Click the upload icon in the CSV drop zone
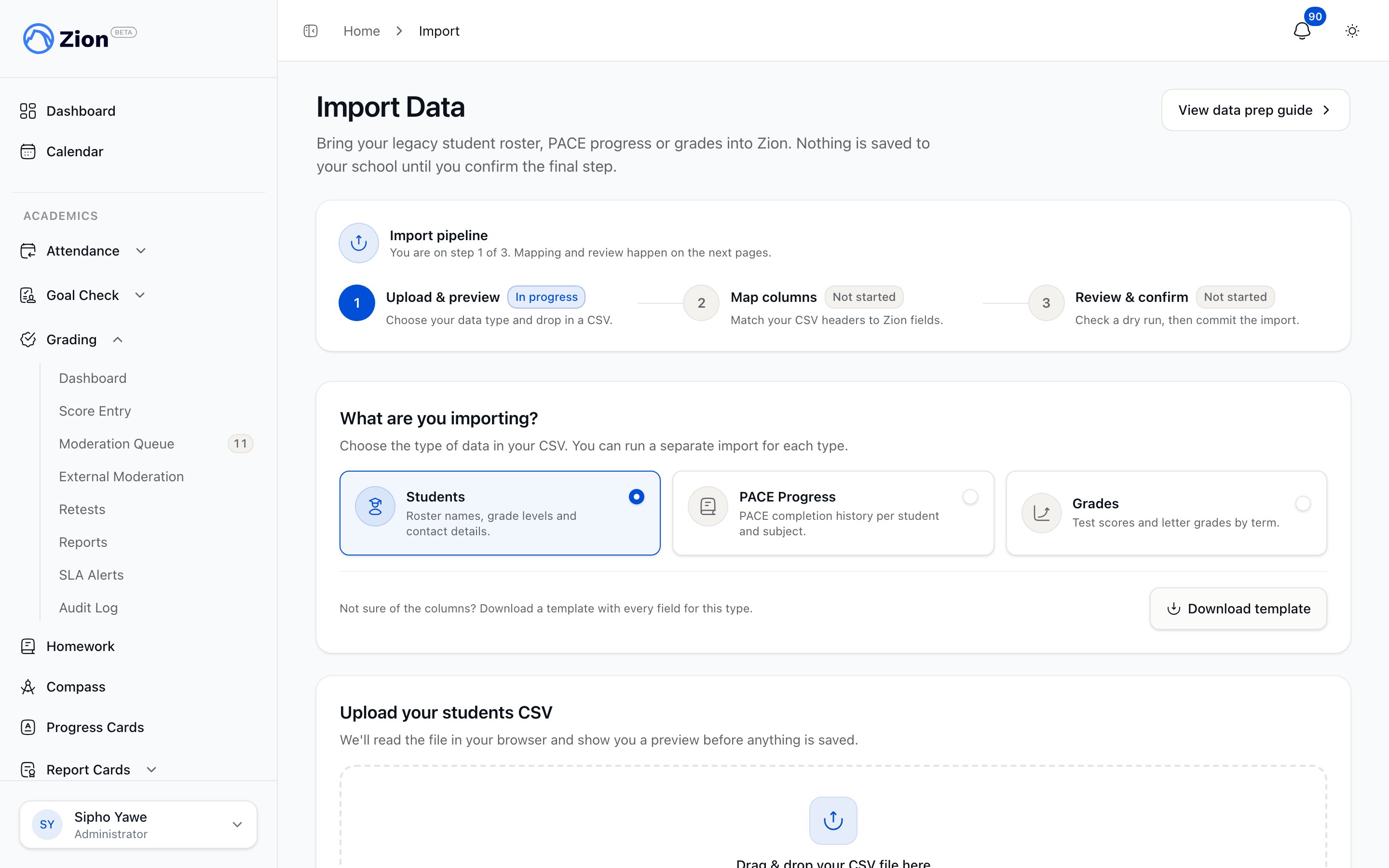The width and height of the screenshot is (1389, 868). [x=833, y=820]
